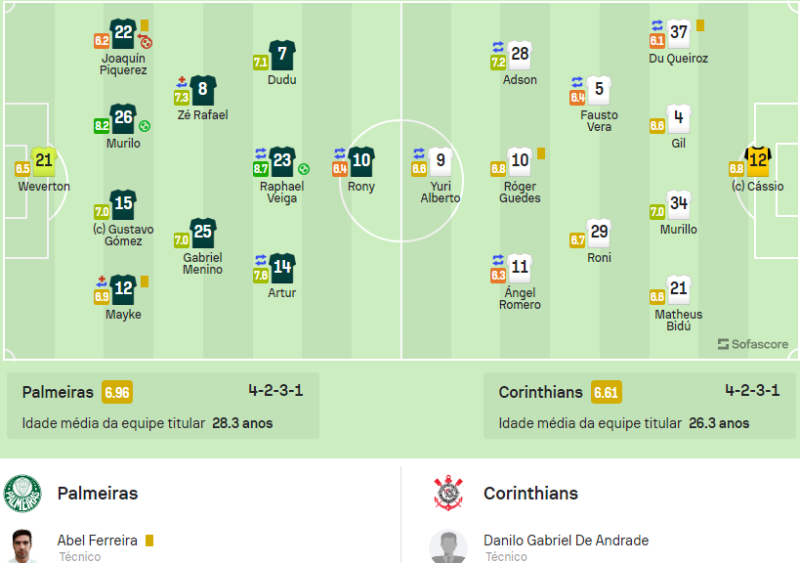The height and width of the screenshot is (563, 800).
Task: Click the Corinthians 6.61 team rating badge
Action: (606, 393)
